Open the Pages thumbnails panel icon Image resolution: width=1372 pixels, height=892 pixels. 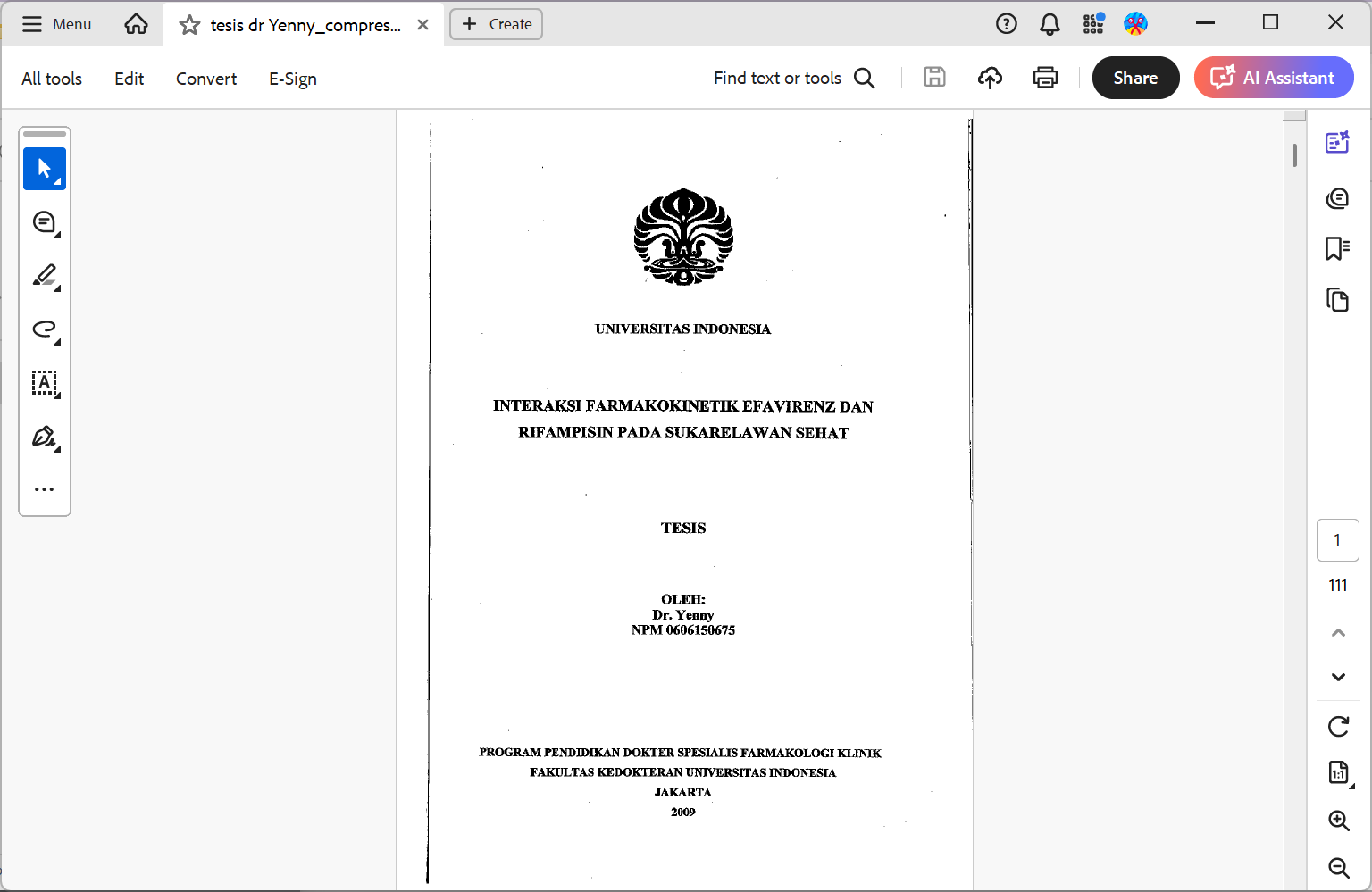1337,299
